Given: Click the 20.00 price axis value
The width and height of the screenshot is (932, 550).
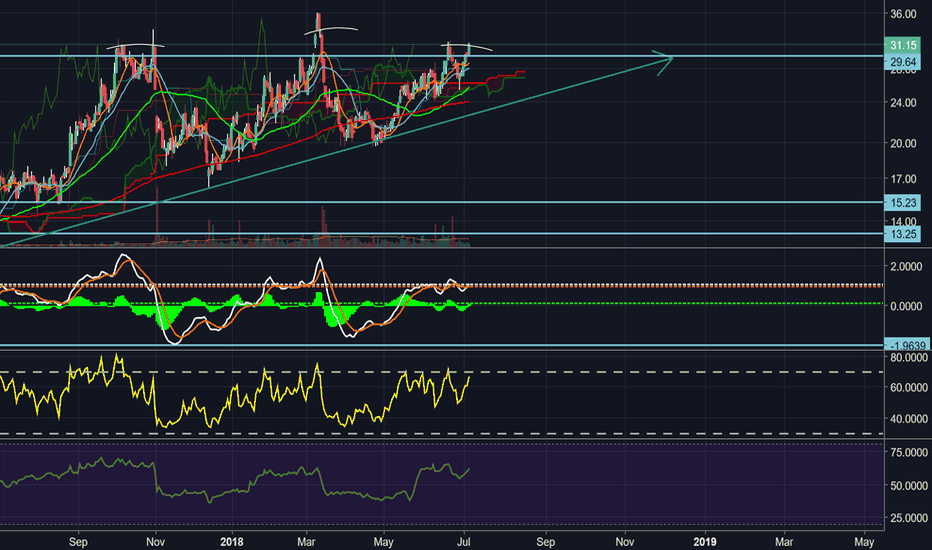Looking at the screenshot, I should [x=903, y=143].
